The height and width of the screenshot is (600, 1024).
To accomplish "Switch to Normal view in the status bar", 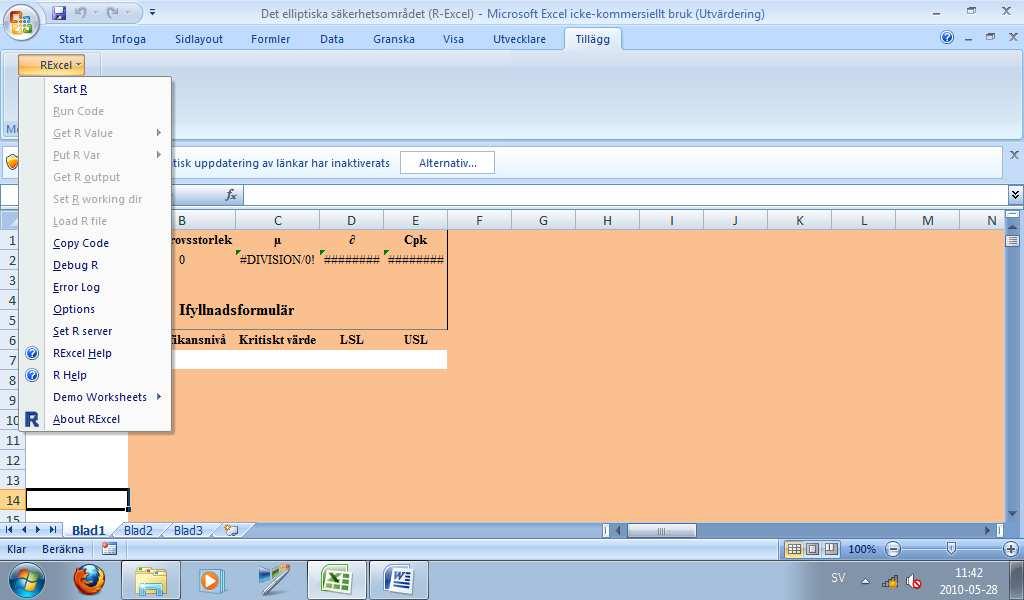I will click(794, 549).
